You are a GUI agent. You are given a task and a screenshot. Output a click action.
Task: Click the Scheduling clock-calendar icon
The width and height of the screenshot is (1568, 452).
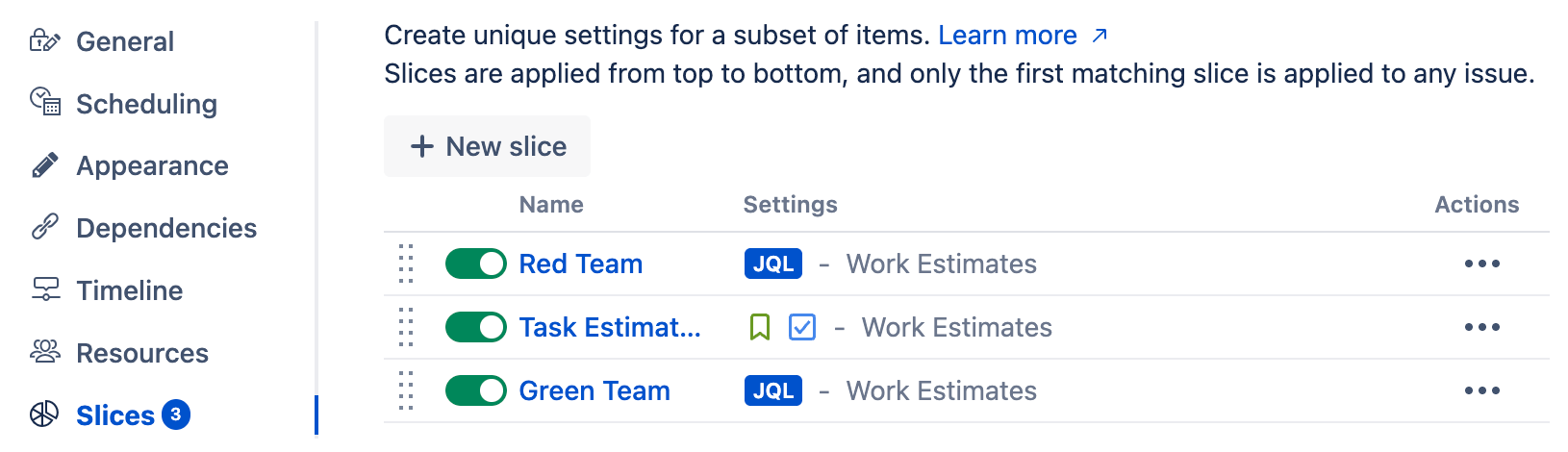pos(45,102)
